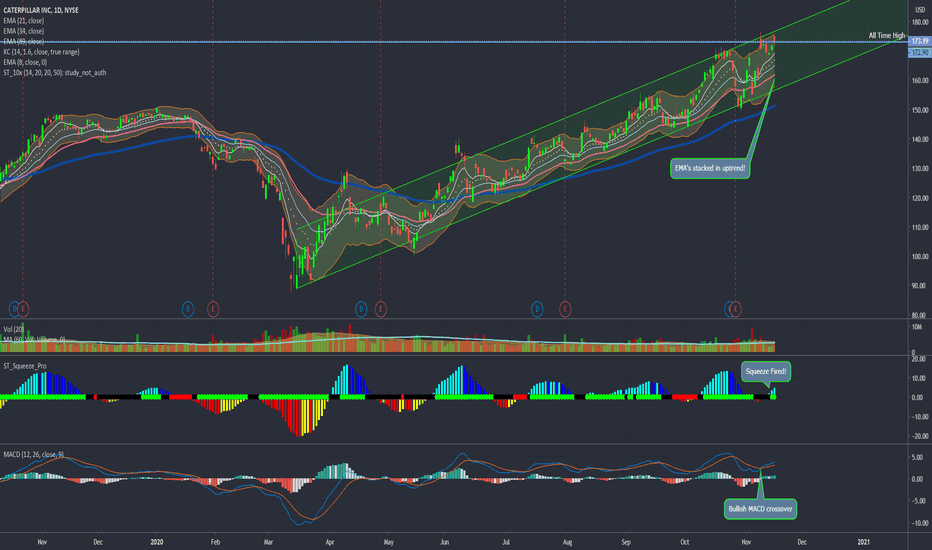Viewport: 932px width, 550px height.
Task: Click the "Squeeze Fired!" callout
Action: (766, 372)
